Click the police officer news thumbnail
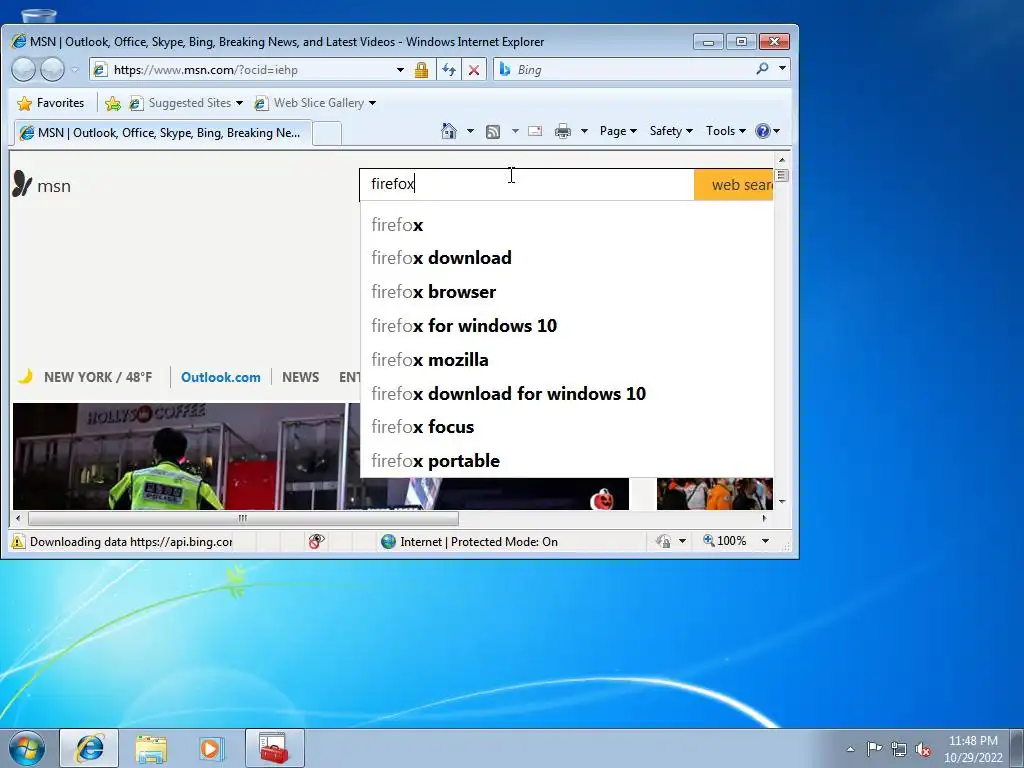Image resolution: width=1024 pixels, height=768 pixels. coord(186,456)
